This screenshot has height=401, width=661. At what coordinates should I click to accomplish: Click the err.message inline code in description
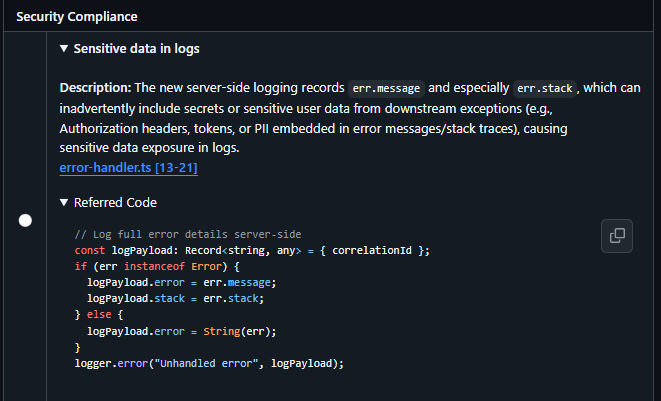pos(386,89)
